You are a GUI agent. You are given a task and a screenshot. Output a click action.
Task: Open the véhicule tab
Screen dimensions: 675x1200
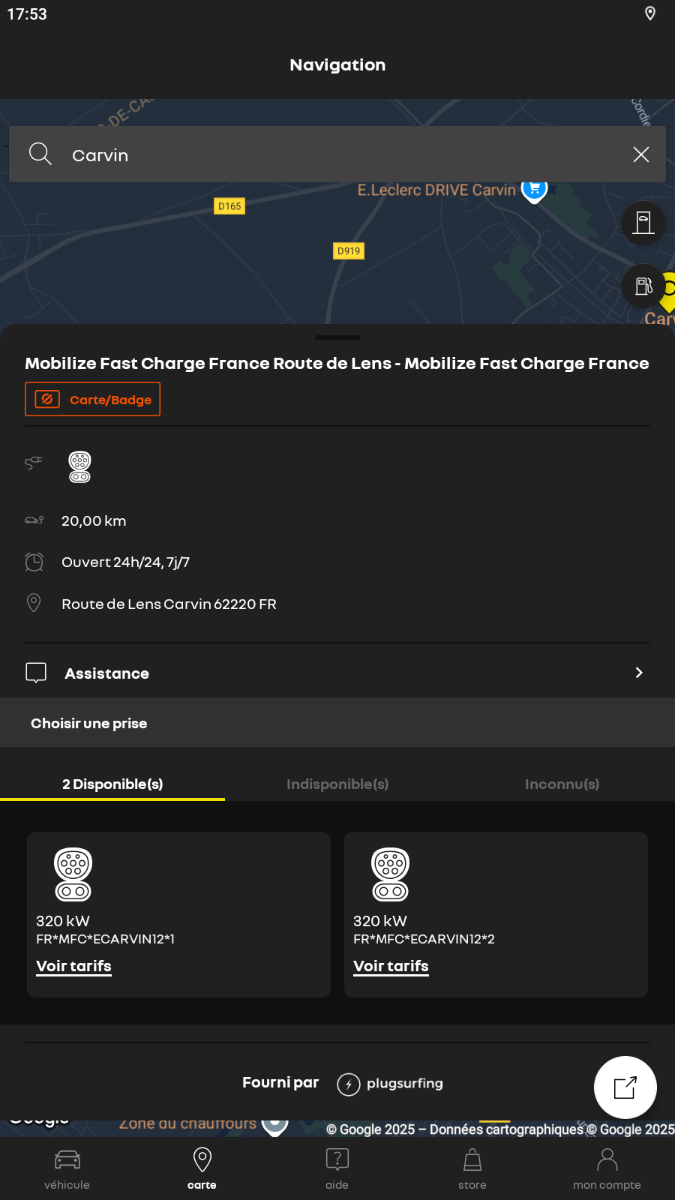point(67,1169)
